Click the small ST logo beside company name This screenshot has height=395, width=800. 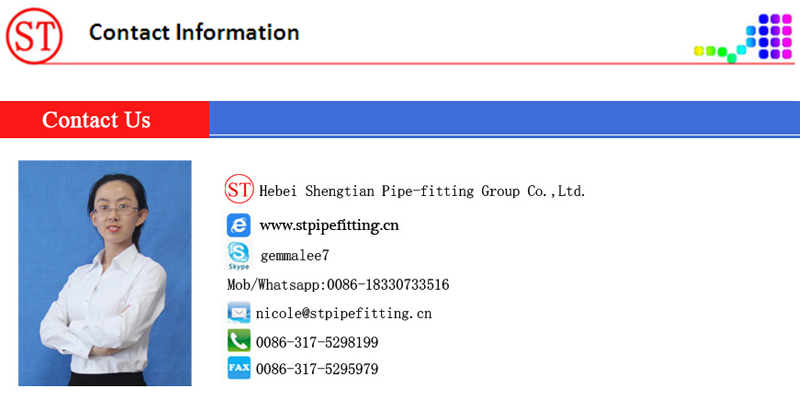[239, 189]
